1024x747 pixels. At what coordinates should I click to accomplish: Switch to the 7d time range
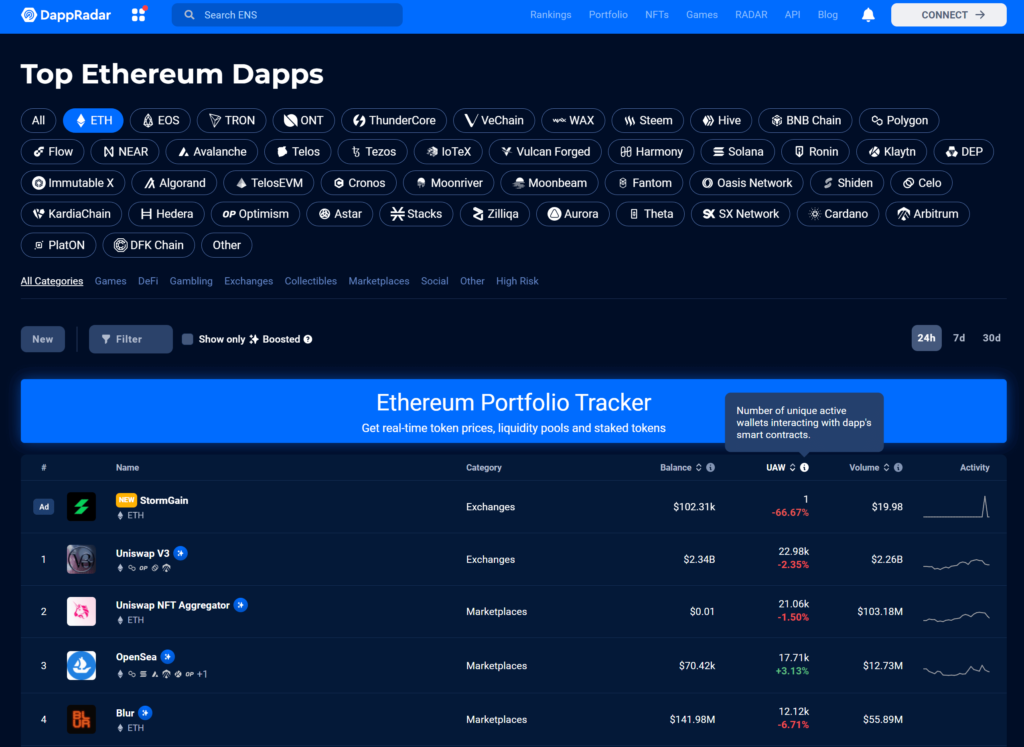(x=959, y=338)
